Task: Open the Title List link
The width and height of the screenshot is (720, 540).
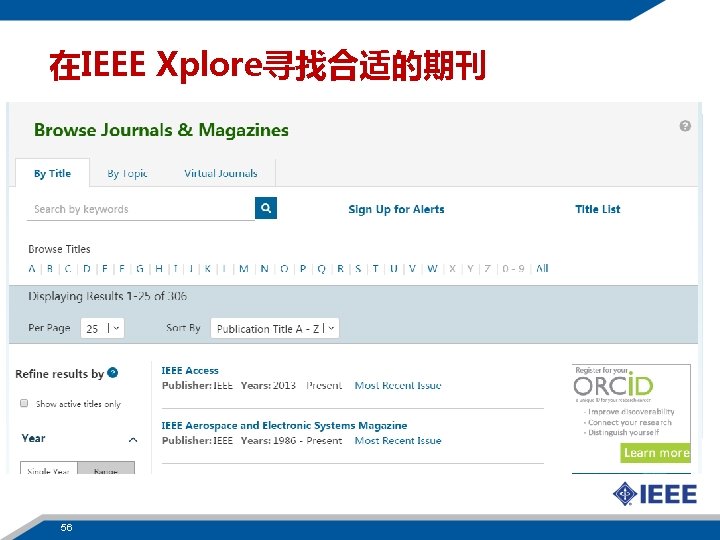Action: pos(597,209)
